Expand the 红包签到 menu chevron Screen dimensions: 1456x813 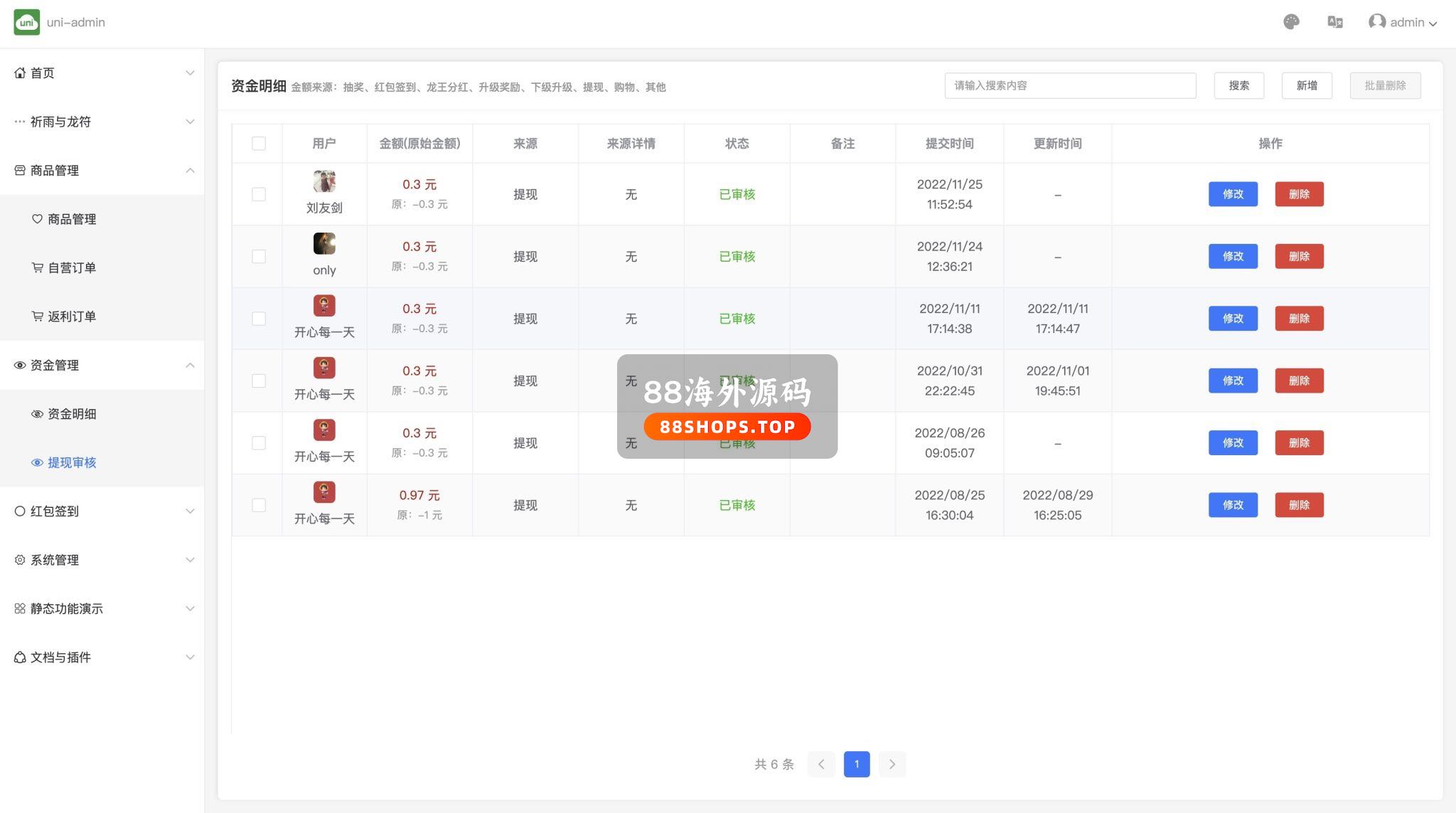[x=190, y=511]
